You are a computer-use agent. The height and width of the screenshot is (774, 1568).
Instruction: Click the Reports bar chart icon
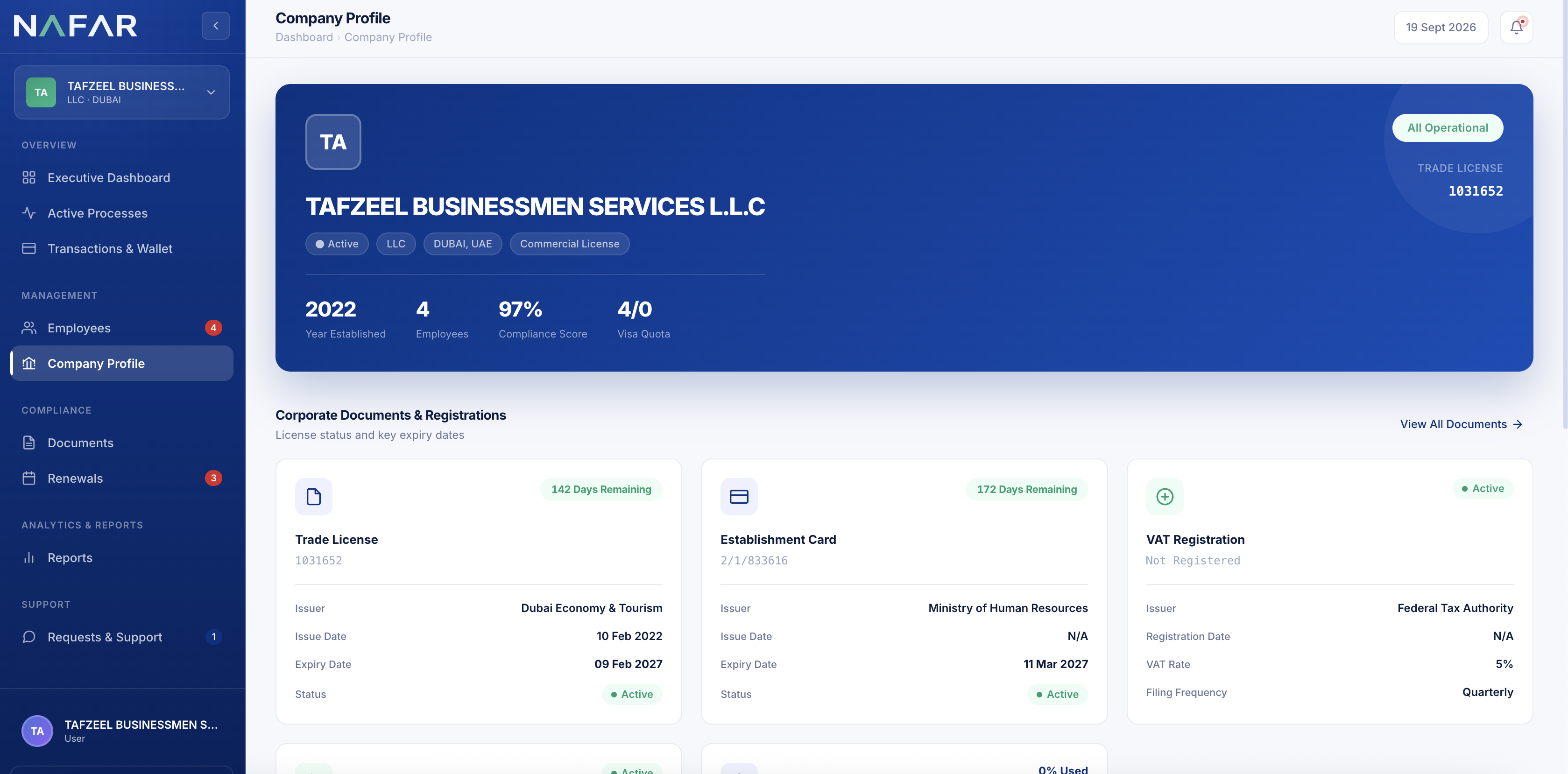(x=28, y=557)
